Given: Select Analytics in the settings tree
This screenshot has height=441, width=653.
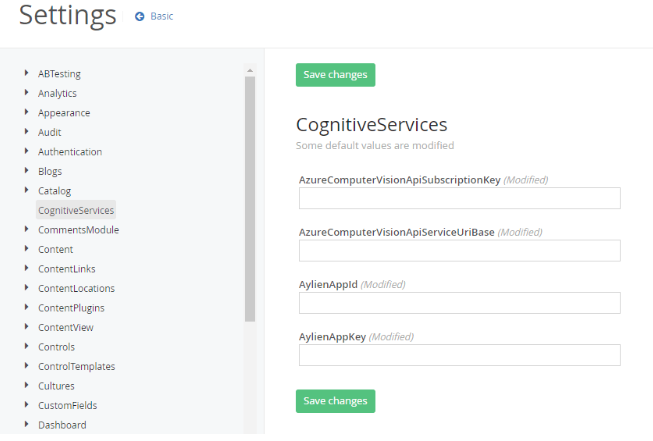Looking at the screenshot, I should [x=57, y=93].
